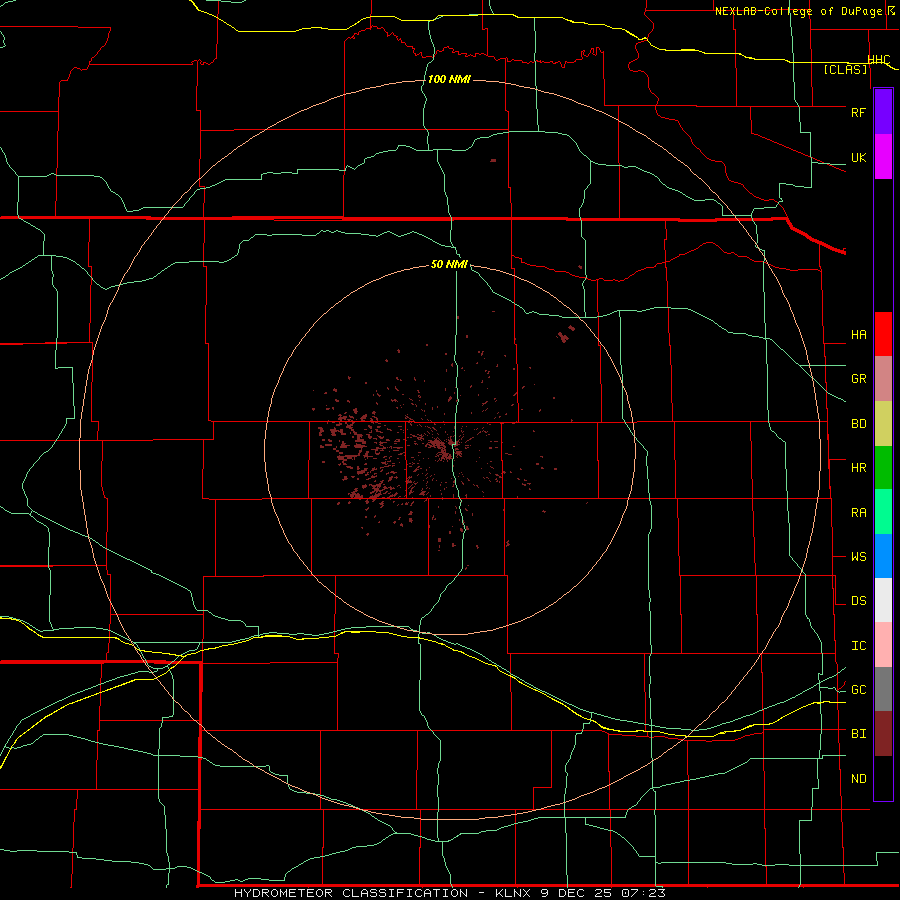Click the GR legend label
This screenshot has width=900, height=900.
tap(858, 379)
